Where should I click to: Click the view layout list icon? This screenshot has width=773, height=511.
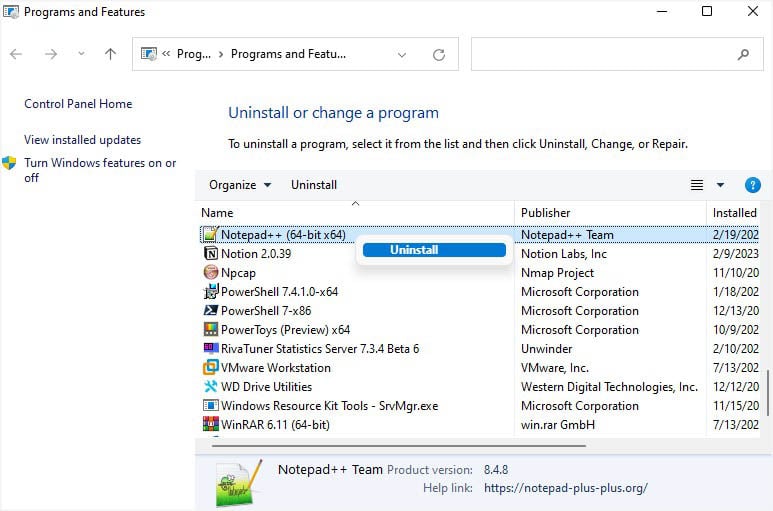pyautogui.click(x=697, y=185)
